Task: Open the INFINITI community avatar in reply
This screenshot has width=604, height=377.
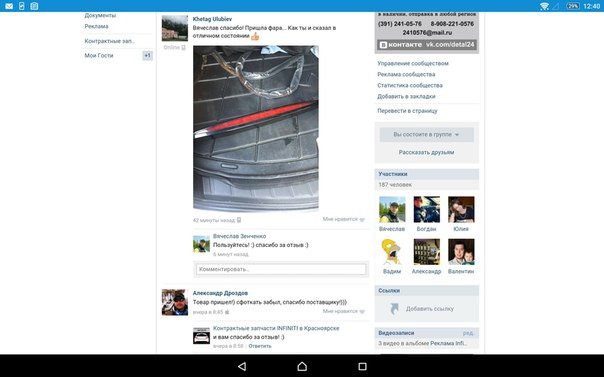Action: [x=201, y=336]
